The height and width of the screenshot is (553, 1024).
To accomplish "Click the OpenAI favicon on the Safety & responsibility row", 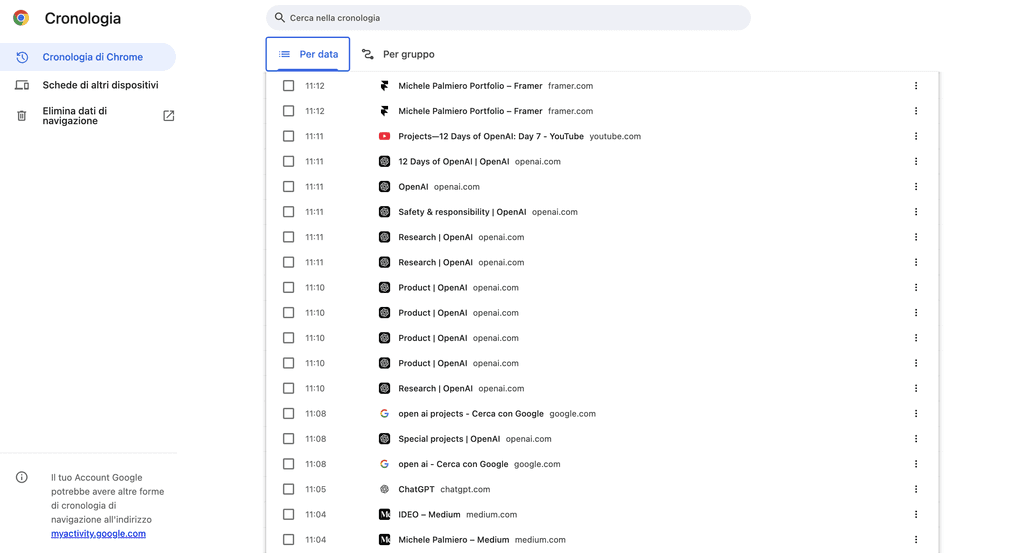I will tap(385, 212).
